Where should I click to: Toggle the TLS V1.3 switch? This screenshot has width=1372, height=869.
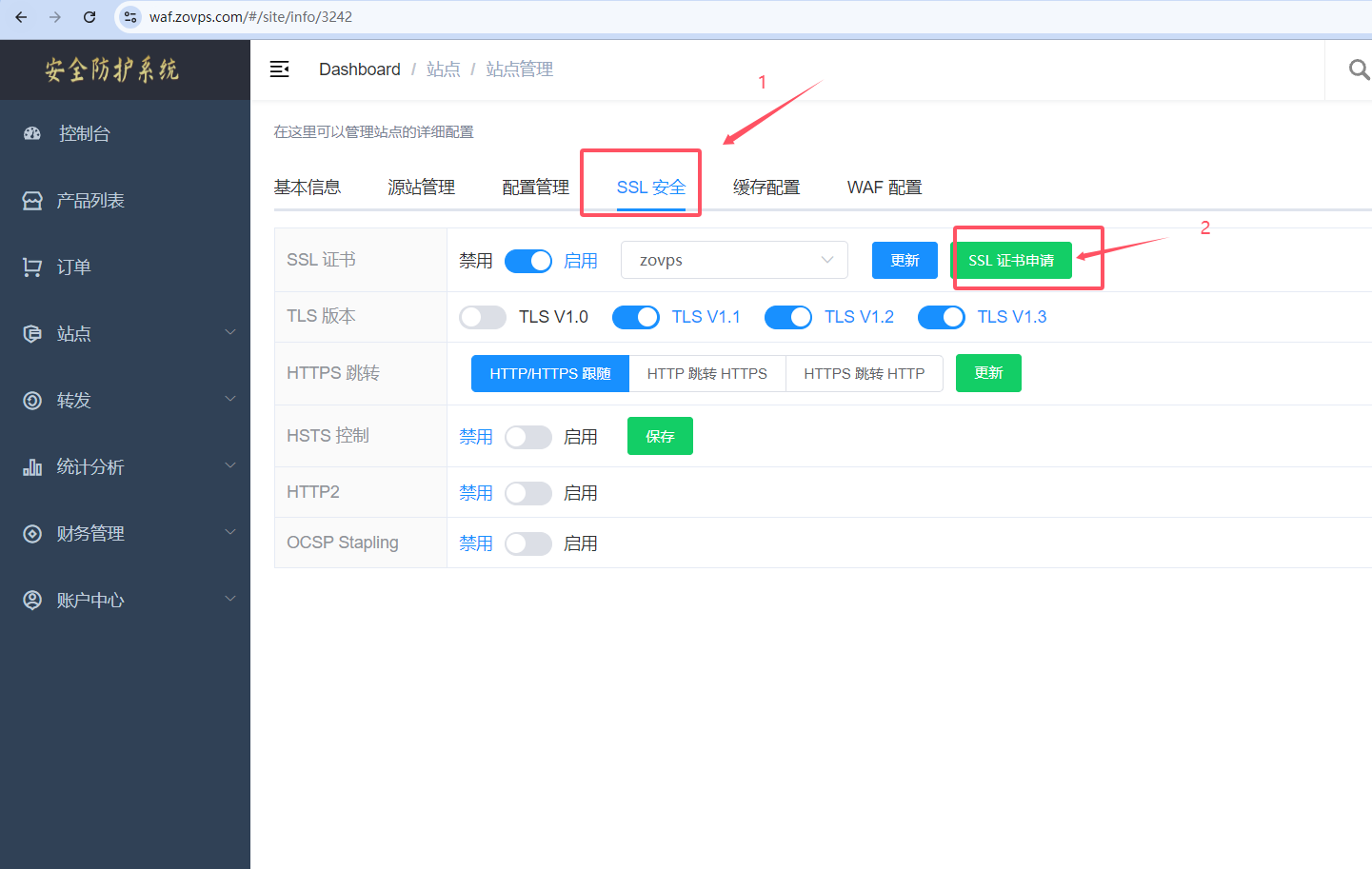(942, 317)
